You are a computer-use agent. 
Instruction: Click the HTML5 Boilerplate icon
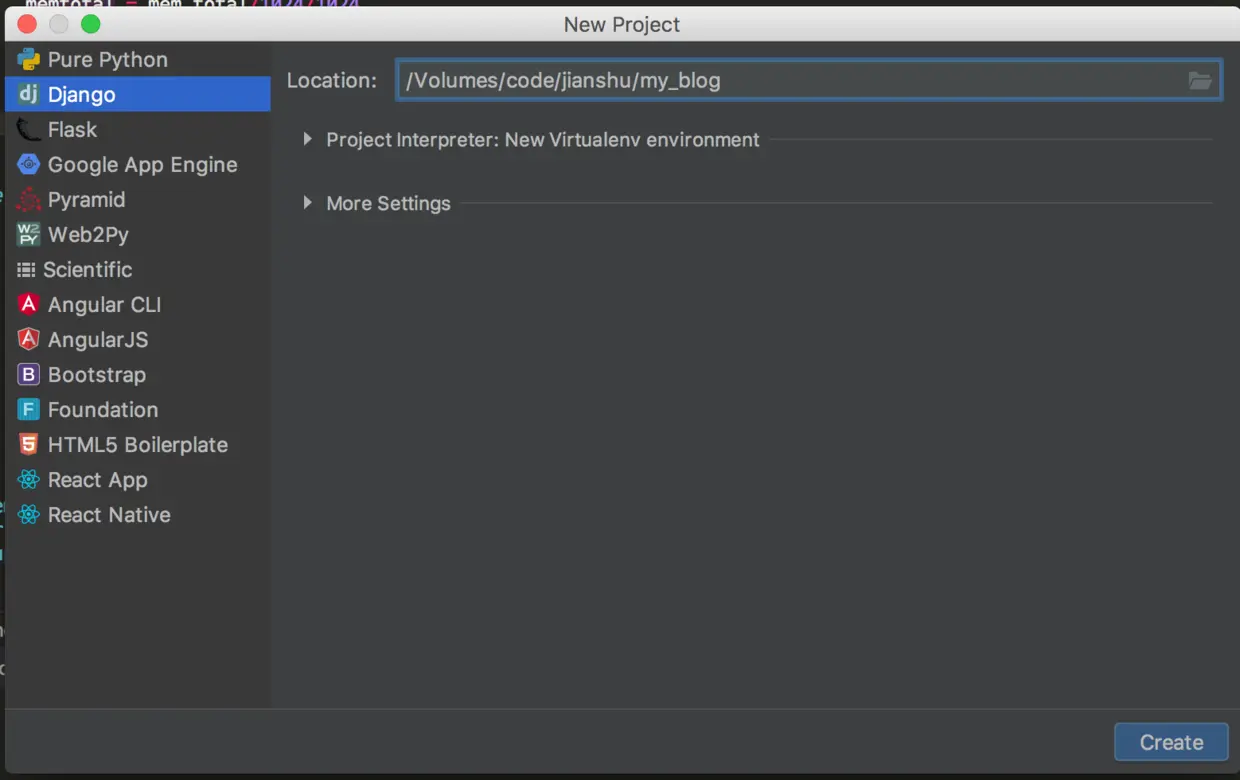coord(28,445)
